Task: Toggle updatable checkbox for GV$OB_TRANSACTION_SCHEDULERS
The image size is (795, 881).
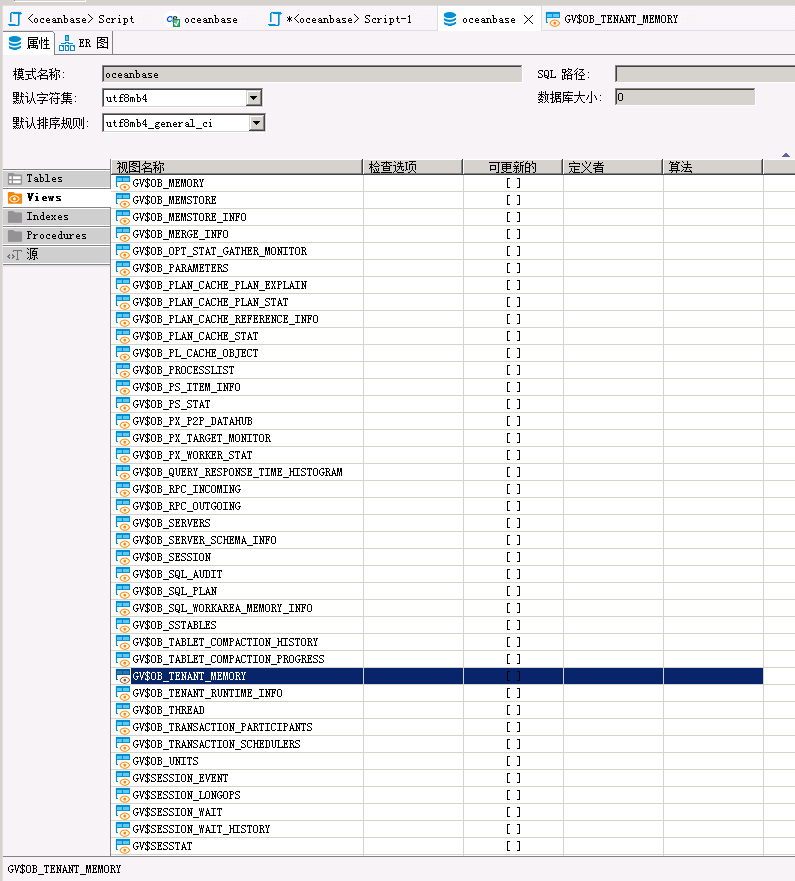Action: coord(513,744)
